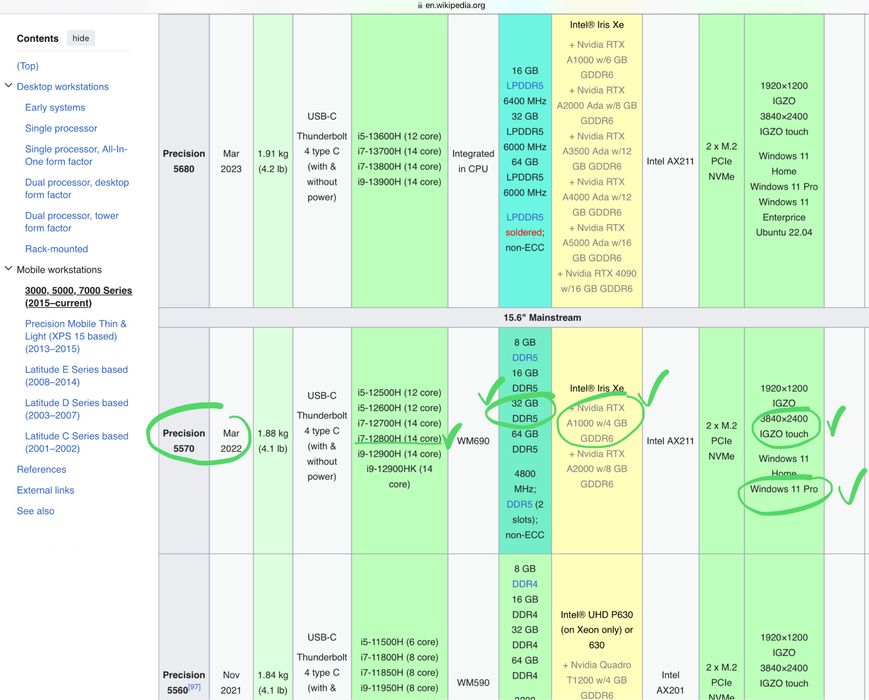Go to Early systems section

pyautogui.click(x=55, y=108)
